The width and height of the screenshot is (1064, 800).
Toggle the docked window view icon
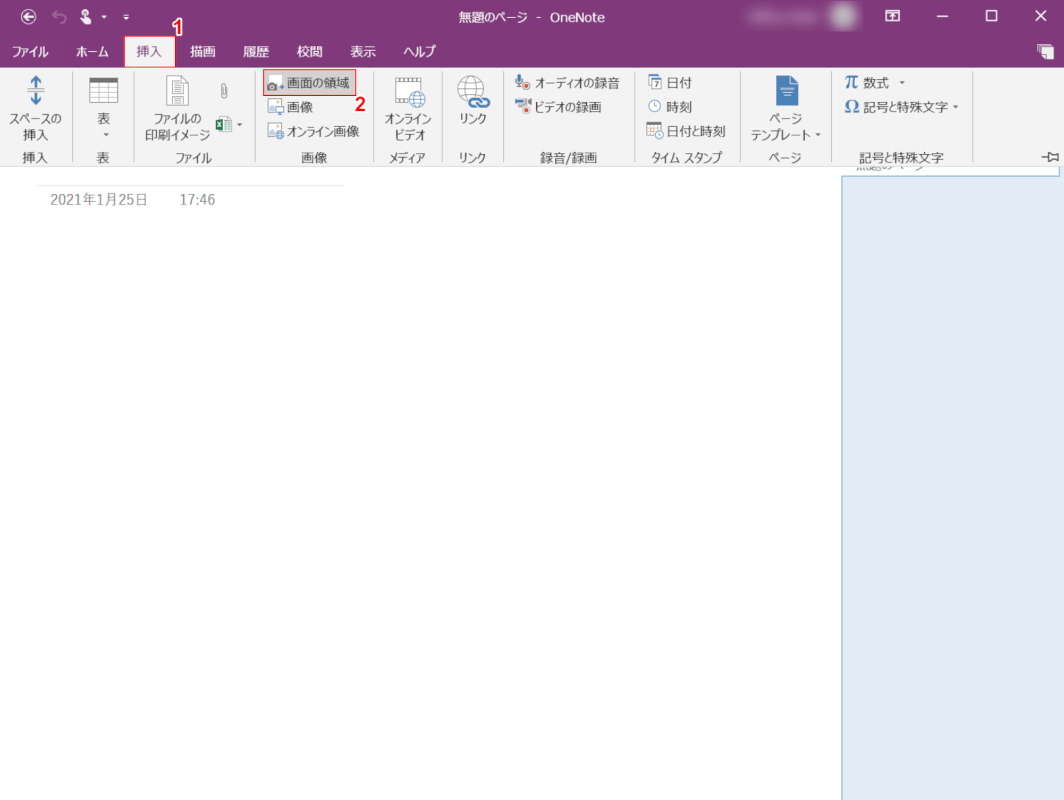pos(1045,51)
